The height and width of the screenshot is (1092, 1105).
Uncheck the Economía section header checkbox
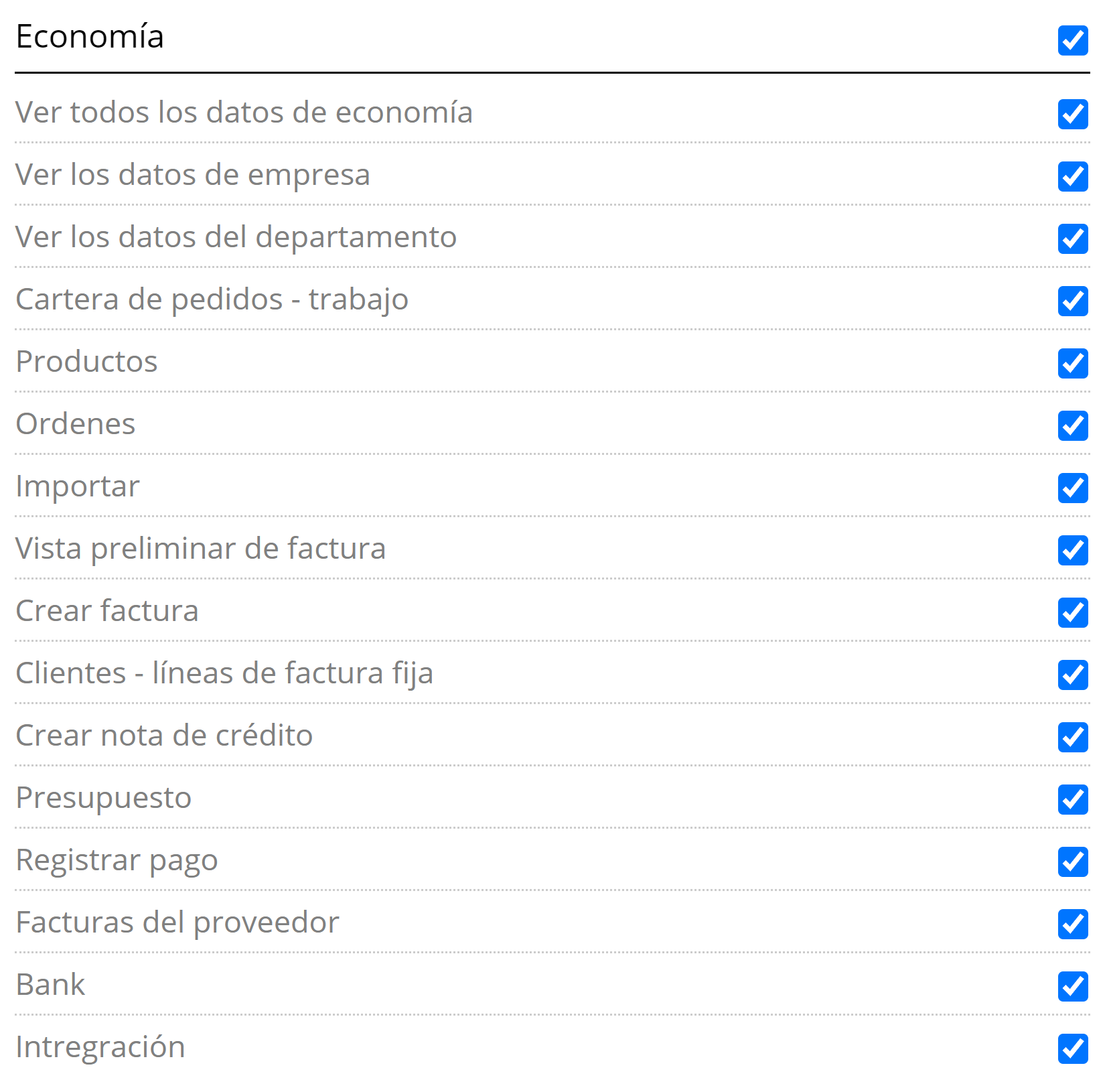click(x=1072, y=40)
